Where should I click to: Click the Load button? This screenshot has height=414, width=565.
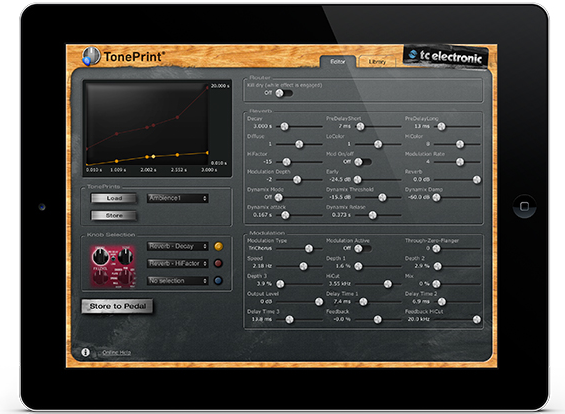click(x=114, y=198)
